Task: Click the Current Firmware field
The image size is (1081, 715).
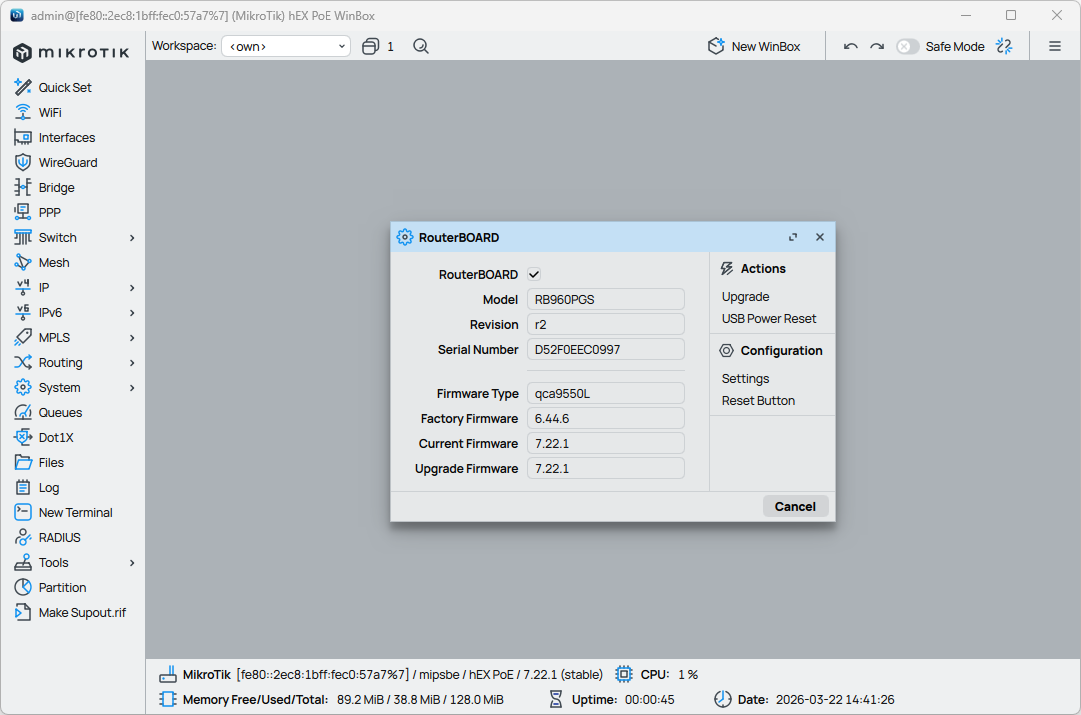Action: (605, 443)
